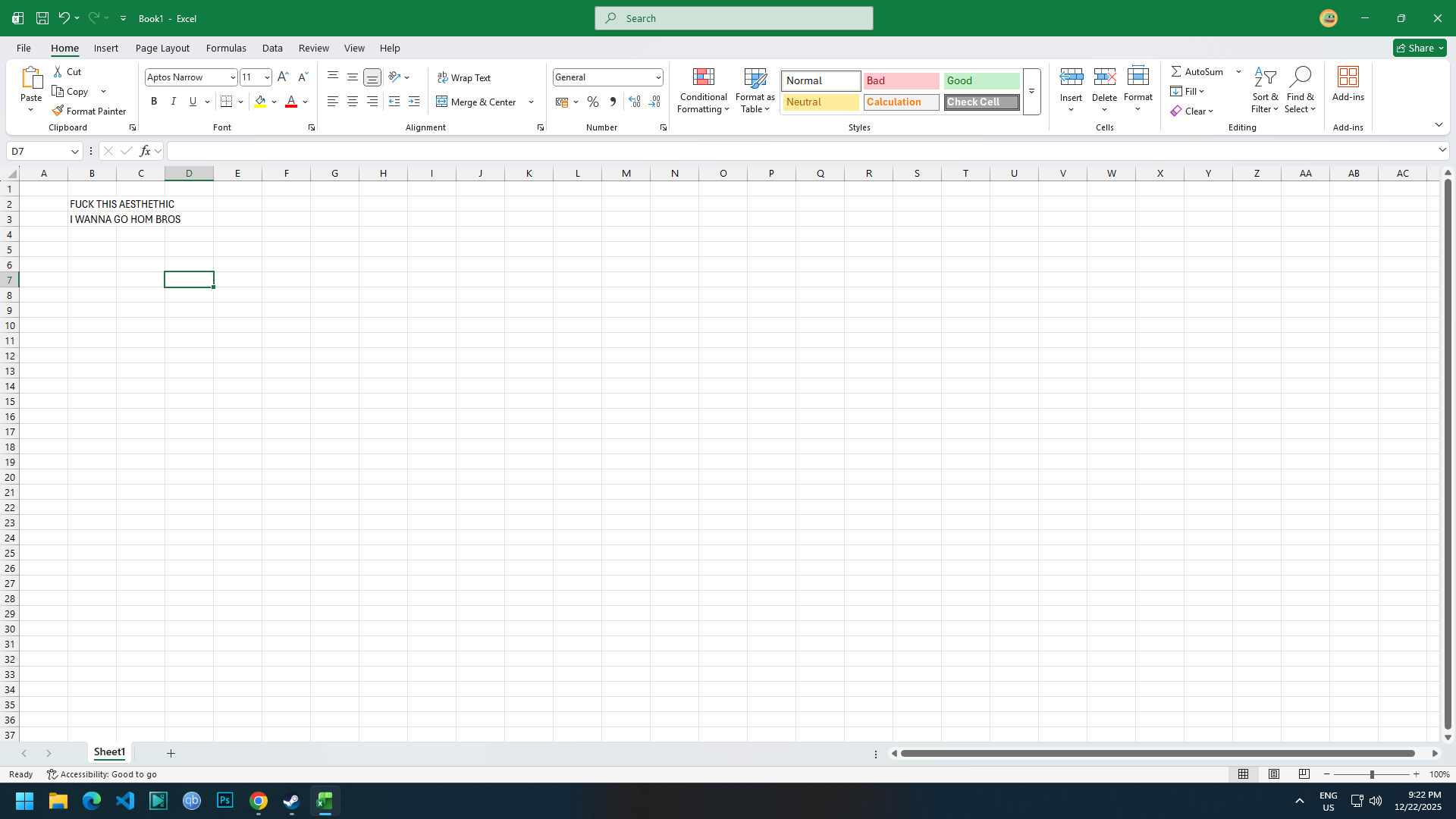Open the File menu
The image size is (1456, 819).
coord(24,48)
